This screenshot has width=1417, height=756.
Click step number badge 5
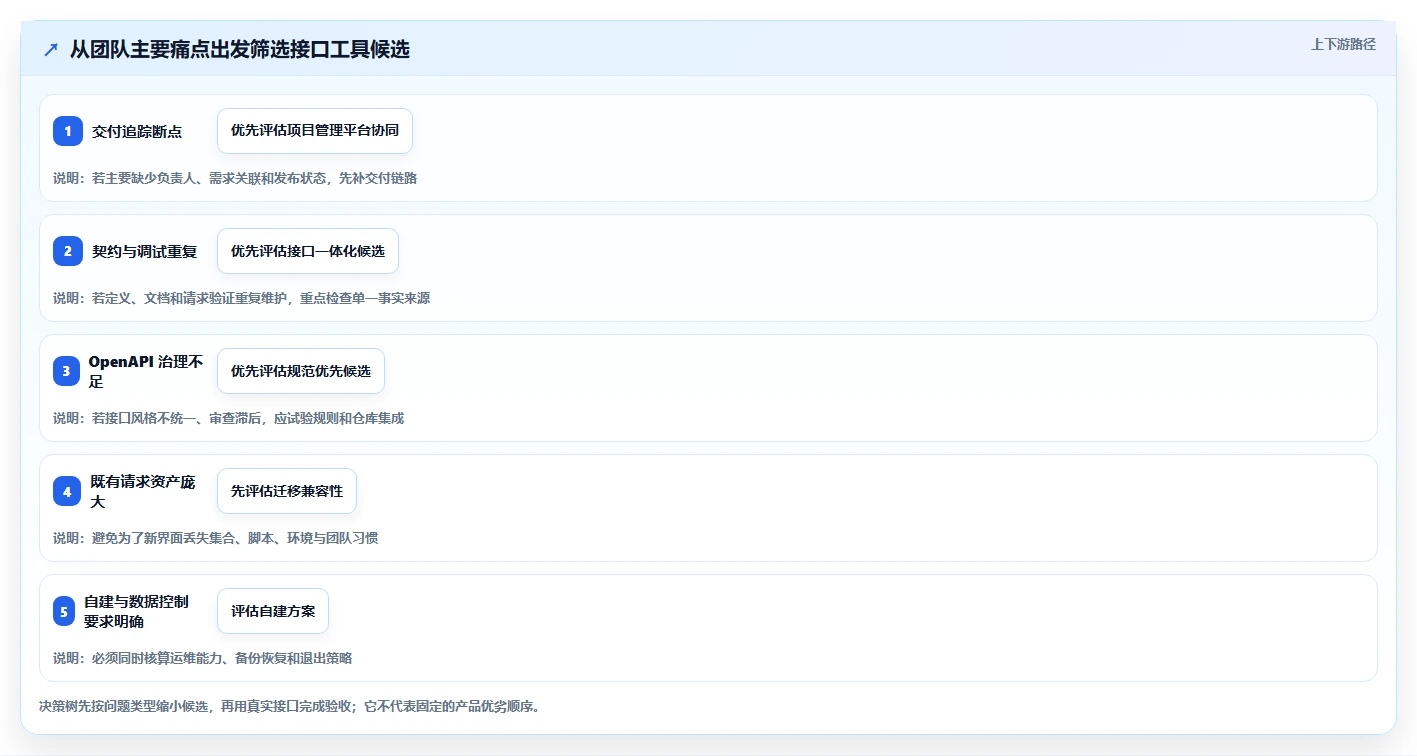click(64, 611)
